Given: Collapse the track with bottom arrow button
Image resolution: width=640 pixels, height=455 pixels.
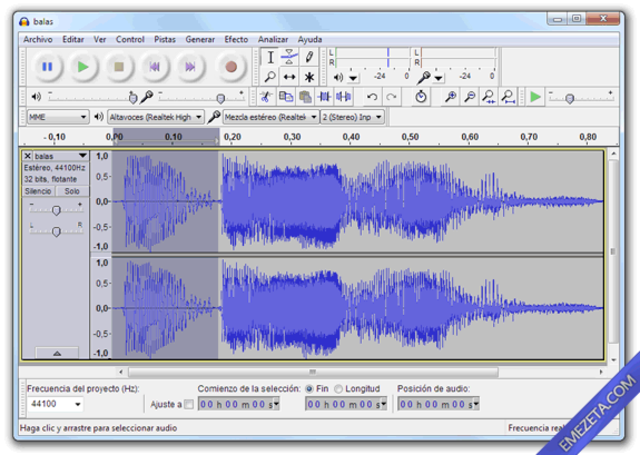Looking at the screenshot, I should [x=57, y=353].
